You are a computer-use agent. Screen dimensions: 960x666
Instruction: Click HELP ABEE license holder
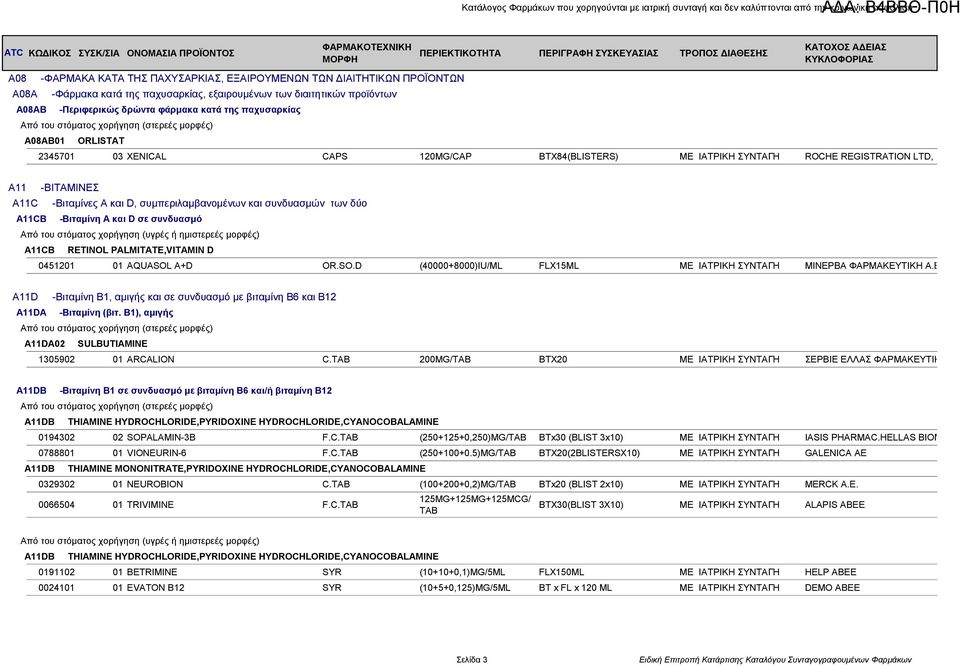[830, 572]
